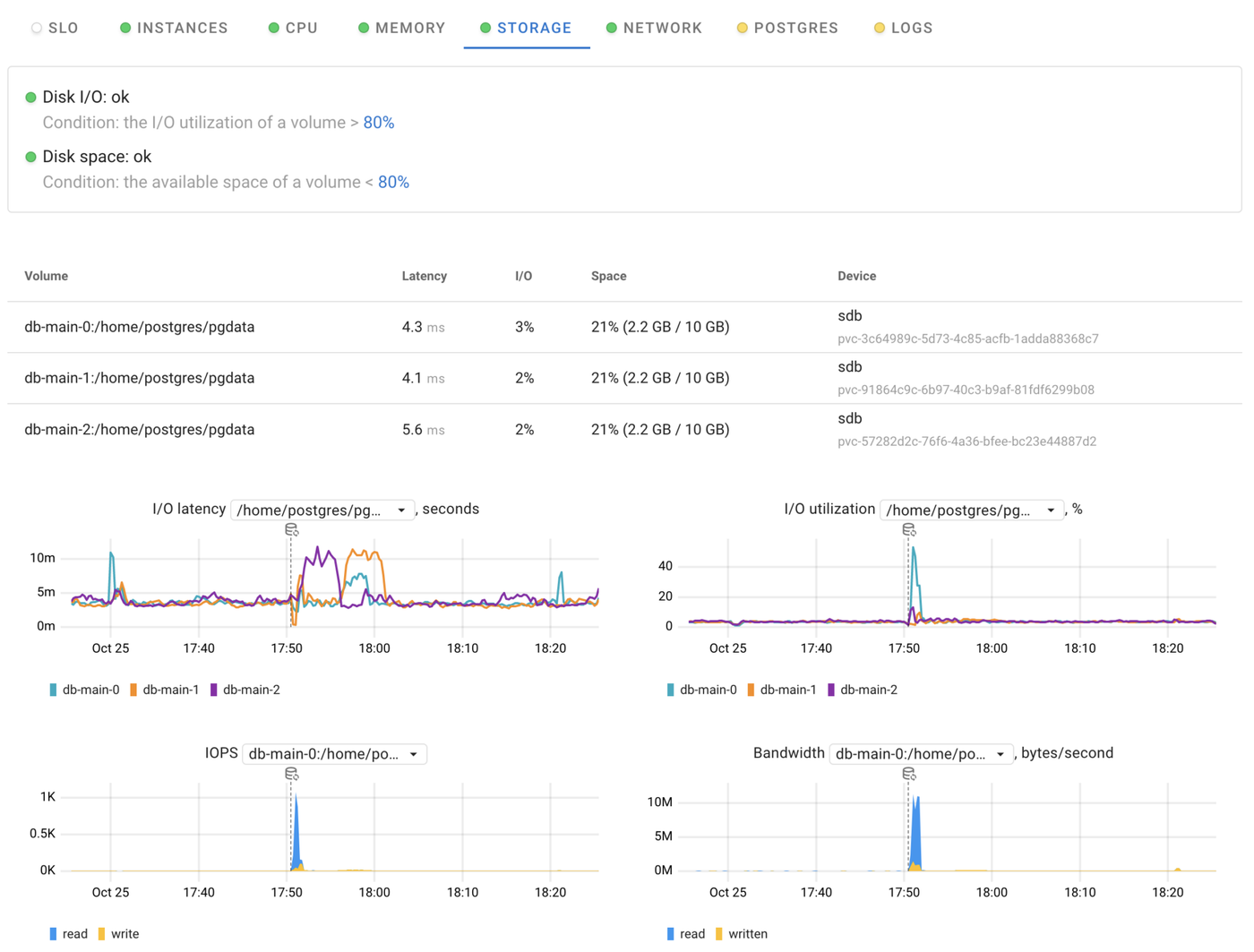The width and height of the screenshot is (1254, 952).
Task: Open the db-main-0 volume selector on IOPS chart
Action: [334, 753]
